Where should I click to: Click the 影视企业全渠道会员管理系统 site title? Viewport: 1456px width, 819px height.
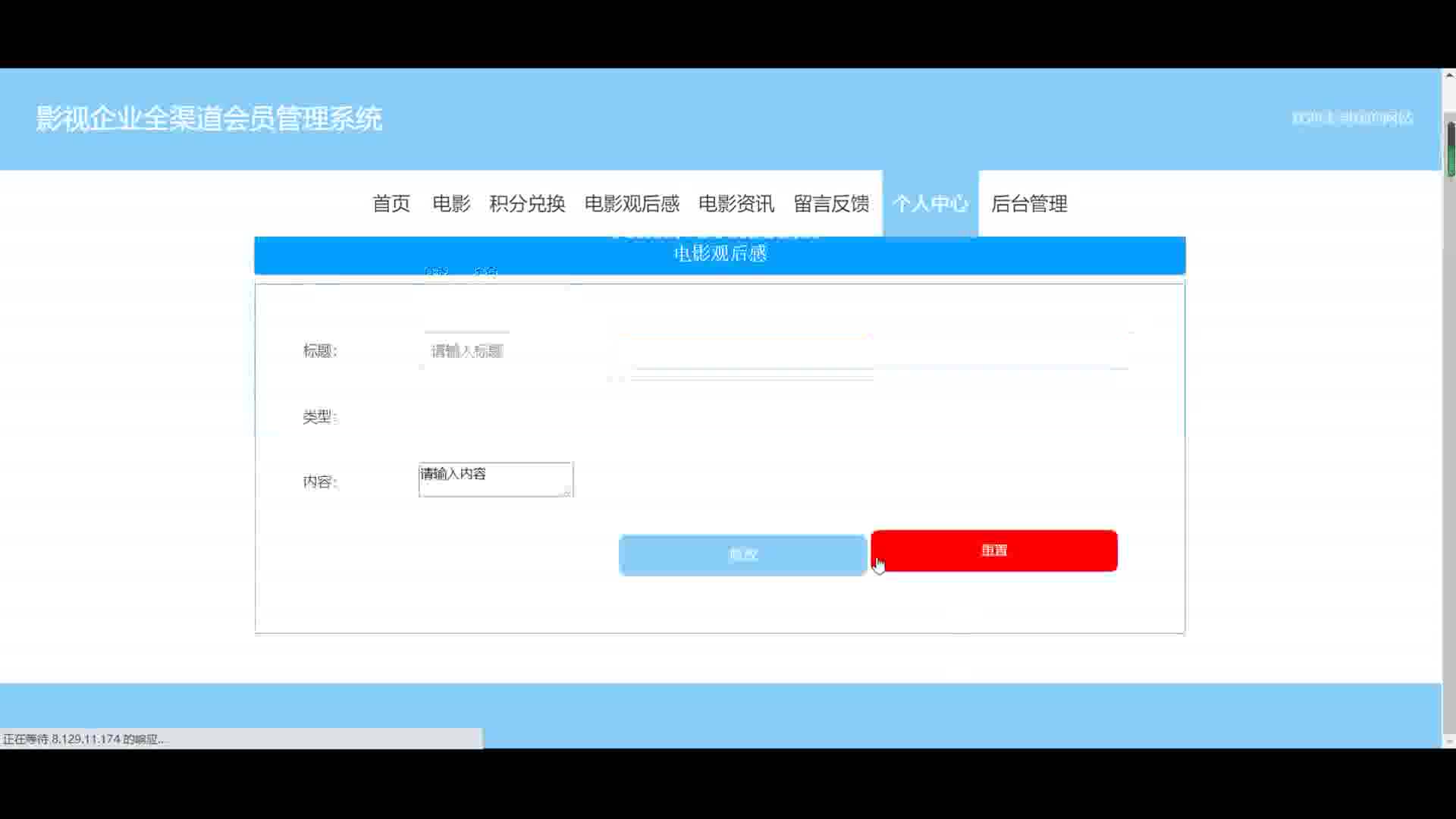[209, 118]
